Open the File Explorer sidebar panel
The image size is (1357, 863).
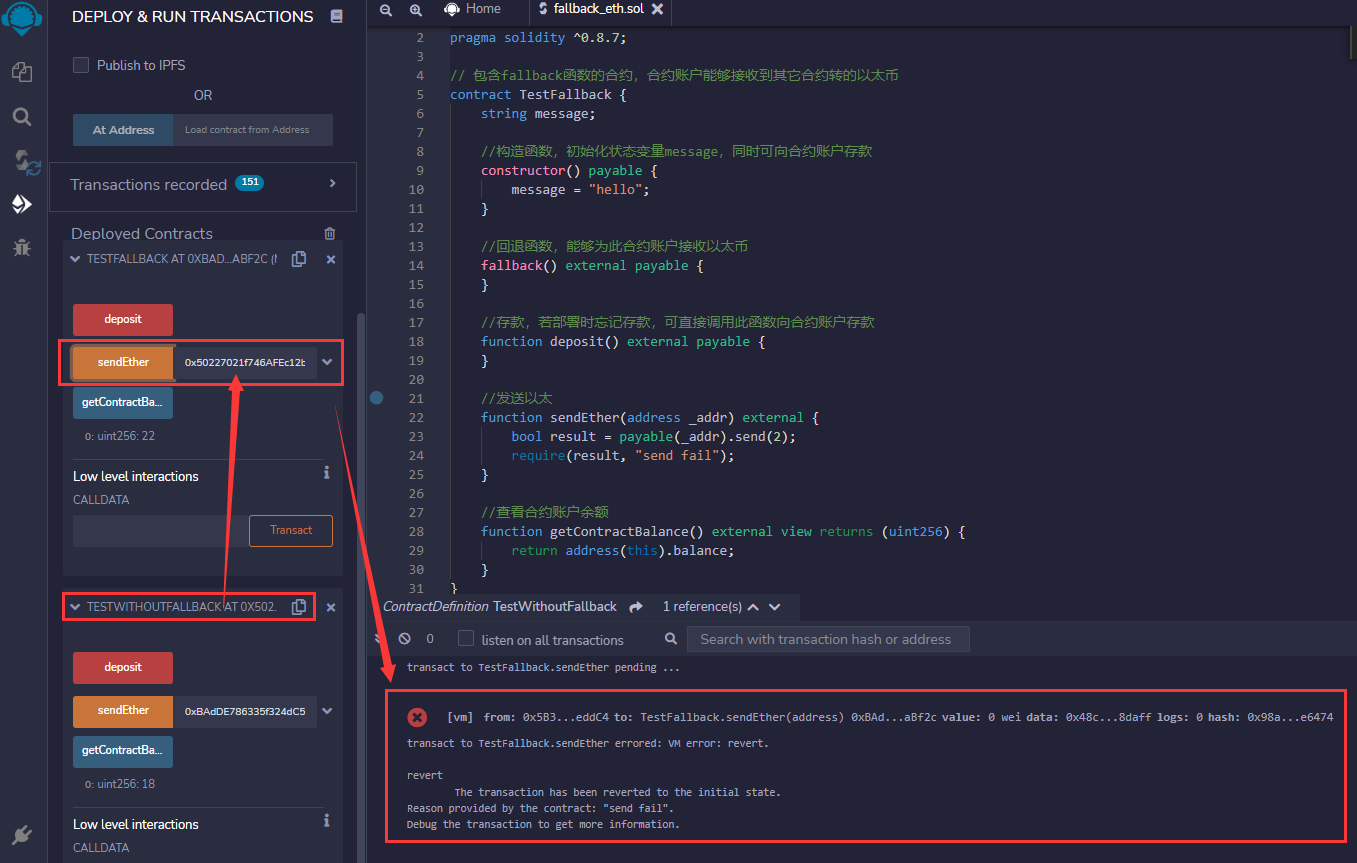22,72
